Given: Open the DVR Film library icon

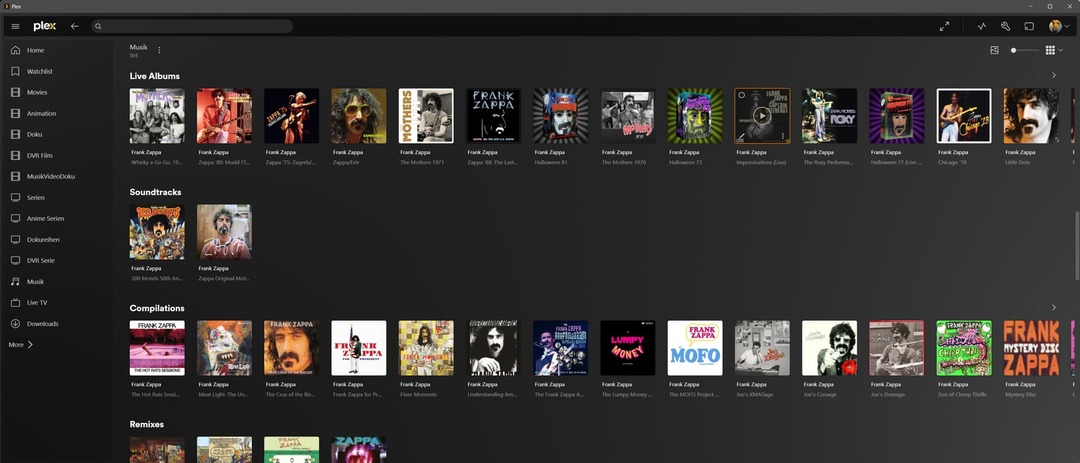Looking at the screenshot, I should [x=15, y=155].
